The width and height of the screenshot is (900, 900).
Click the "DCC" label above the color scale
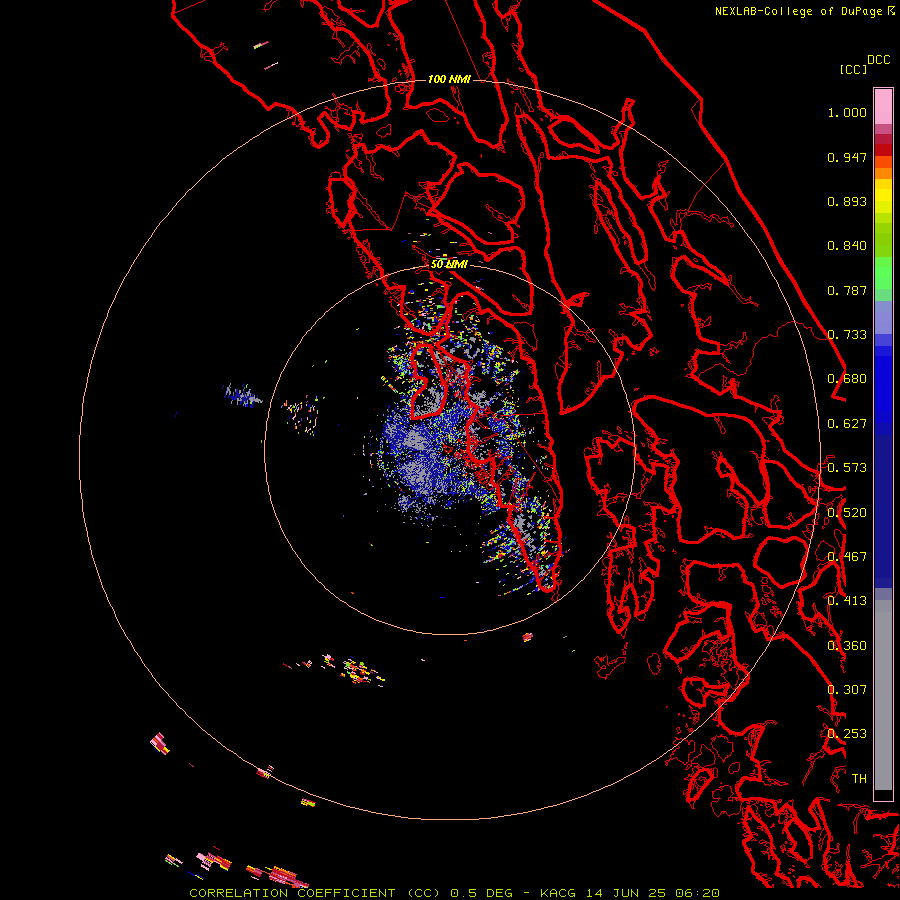[878, 60]
